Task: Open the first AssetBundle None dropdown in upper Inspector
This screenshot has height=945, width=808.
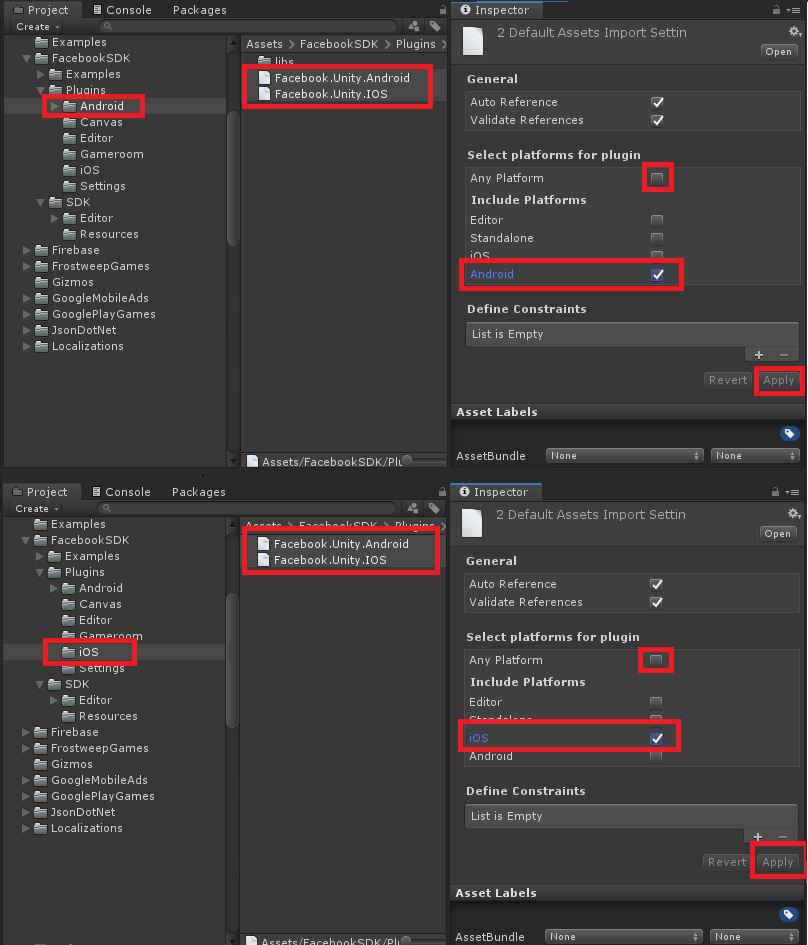Action: [x=624, y=456]
